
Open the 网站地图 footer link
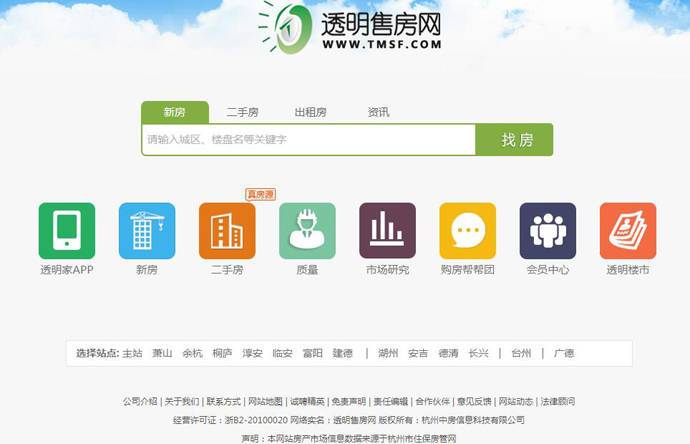tap(265, 401)
